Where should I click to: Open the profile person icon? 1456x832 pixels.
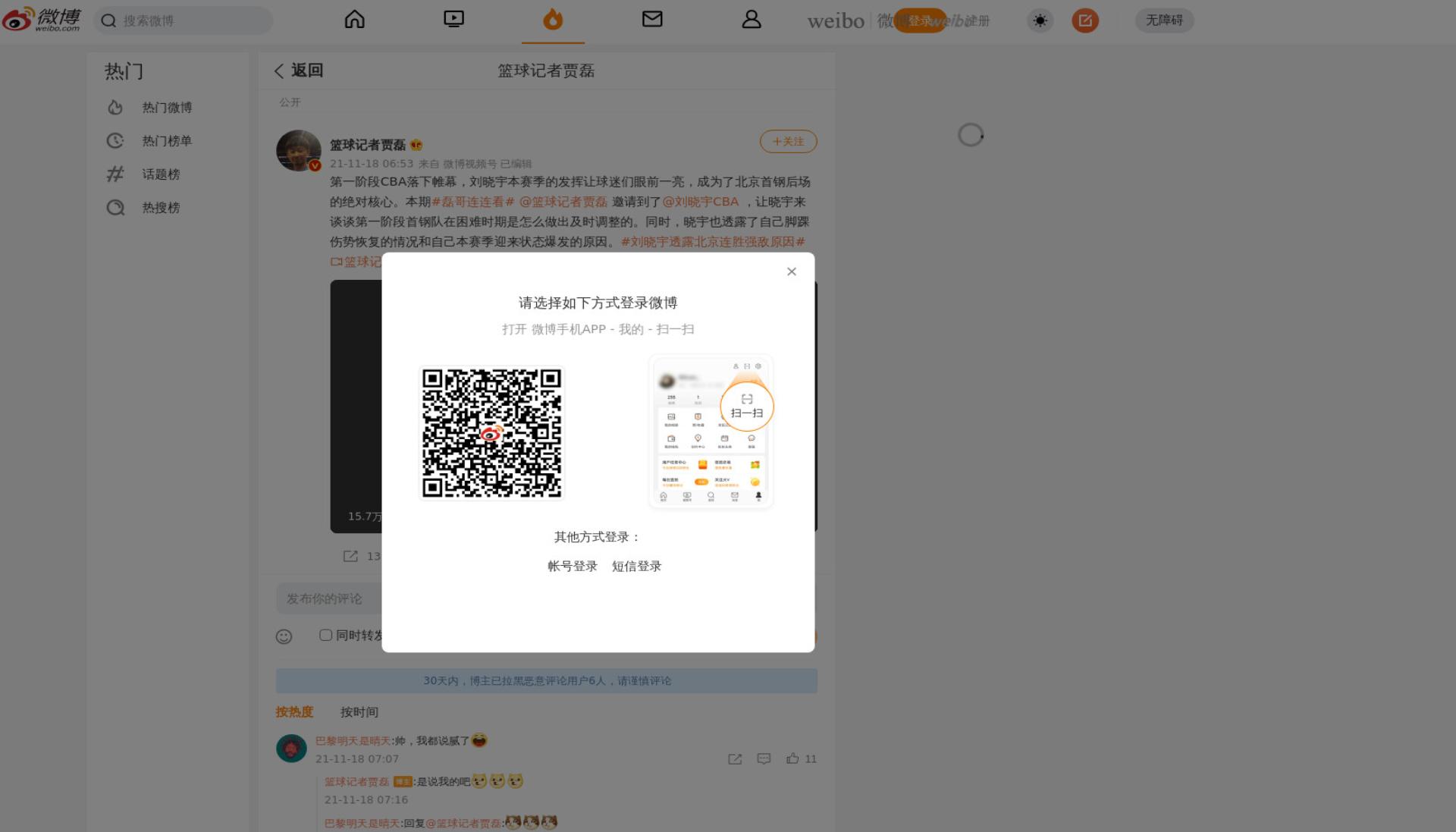point(752,19)
